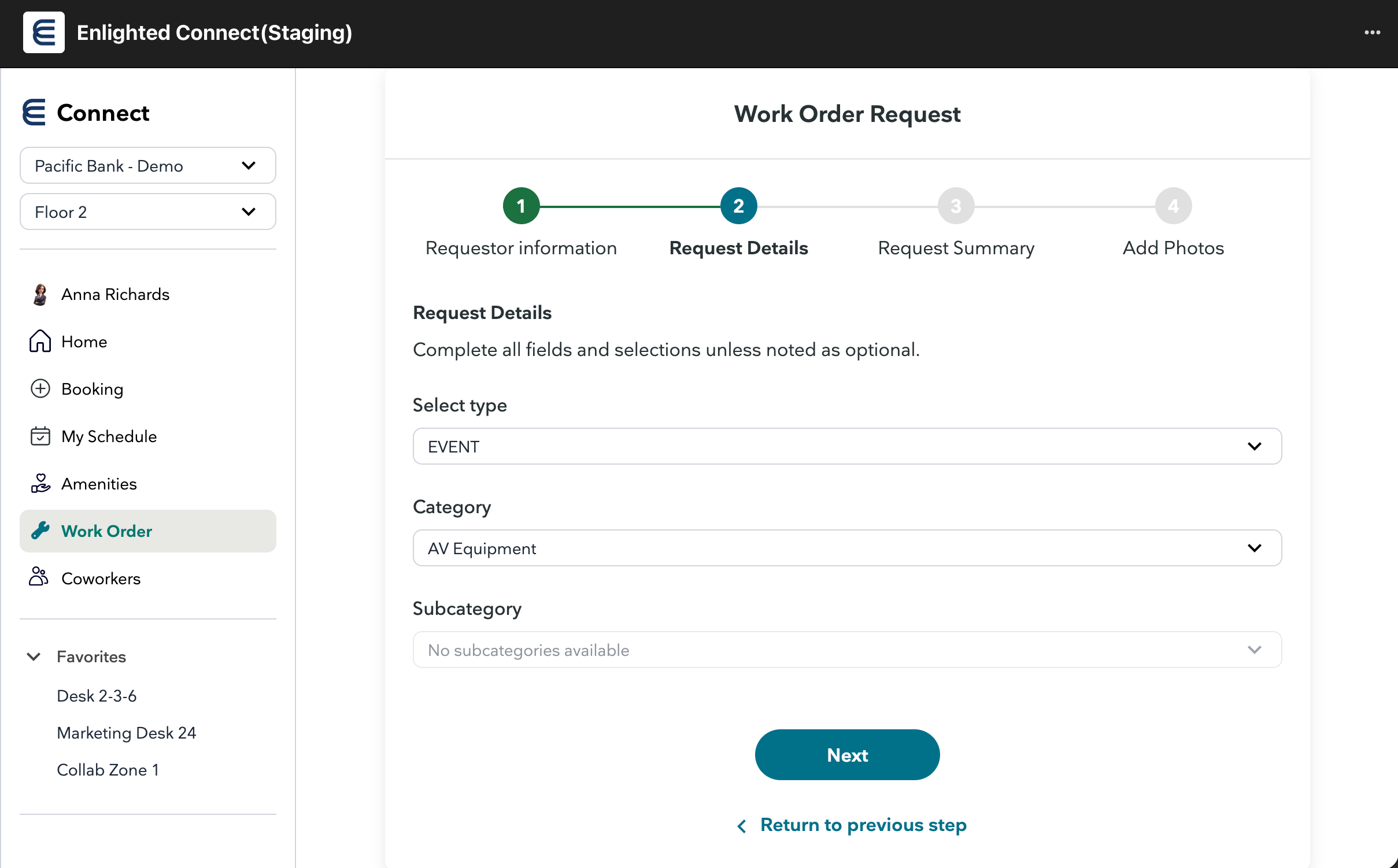Click the Work Order Request page title
Screen dimensions: 1398x868
847,114
